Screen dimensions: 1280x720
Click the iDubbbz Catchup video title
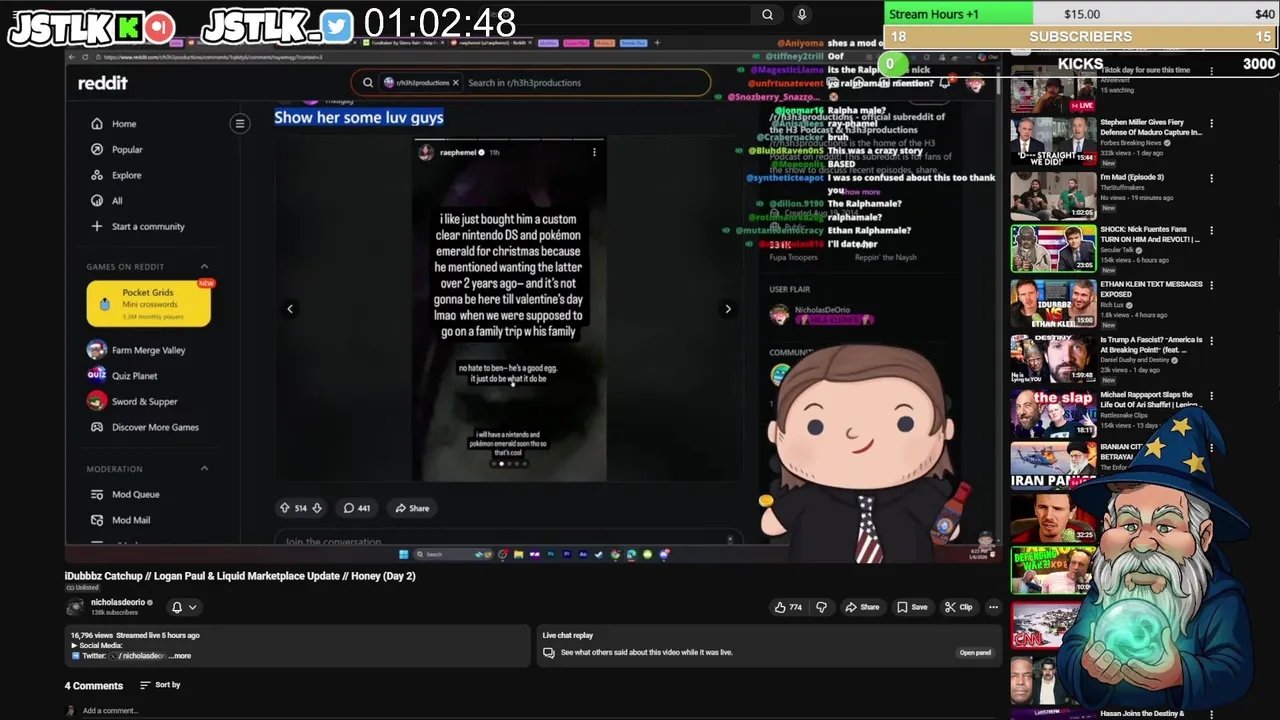tap(240, 576)
